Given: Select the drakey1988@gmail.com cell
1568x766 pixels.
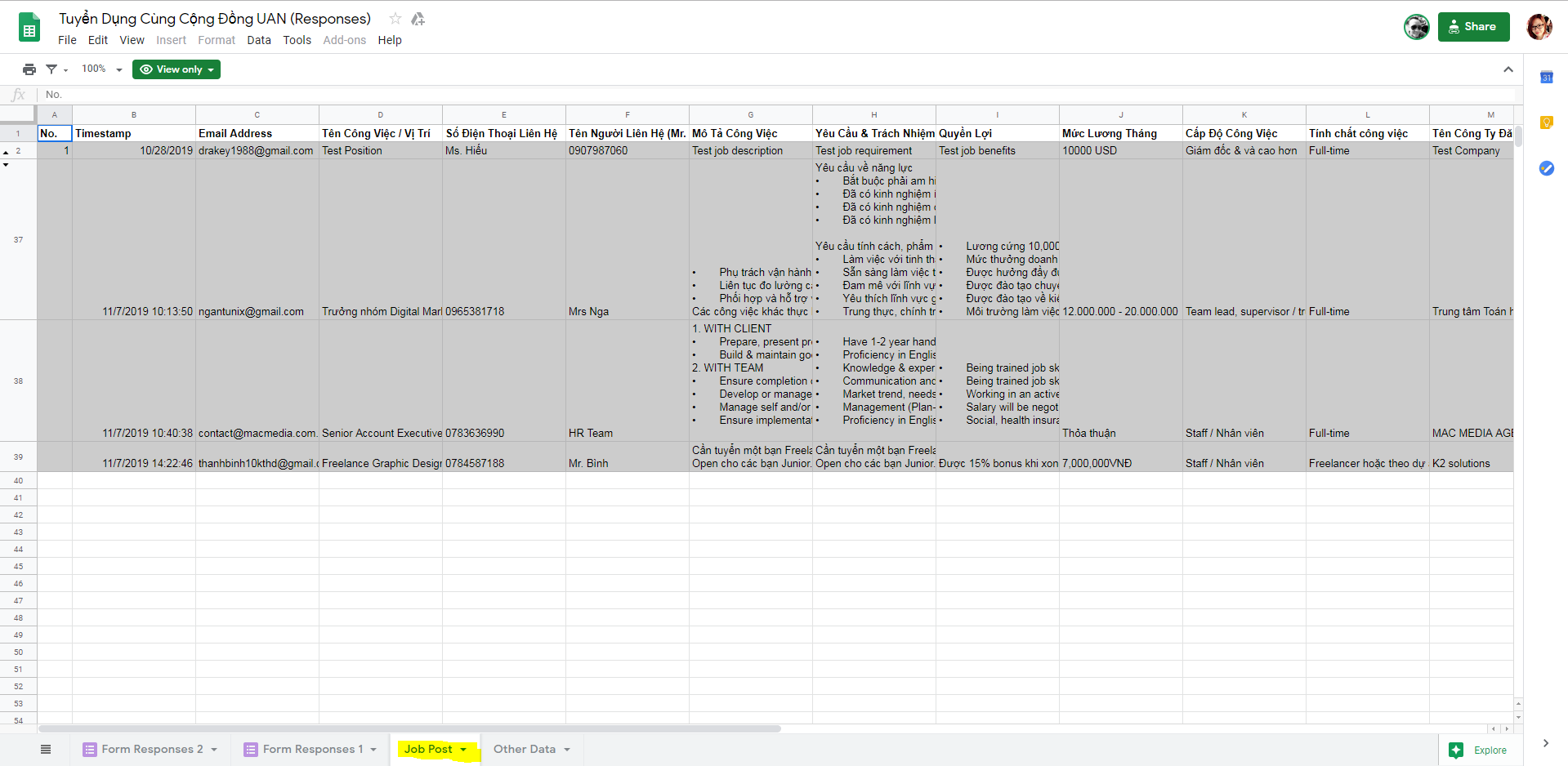Looking at the screenshot, I should (257, 150).
